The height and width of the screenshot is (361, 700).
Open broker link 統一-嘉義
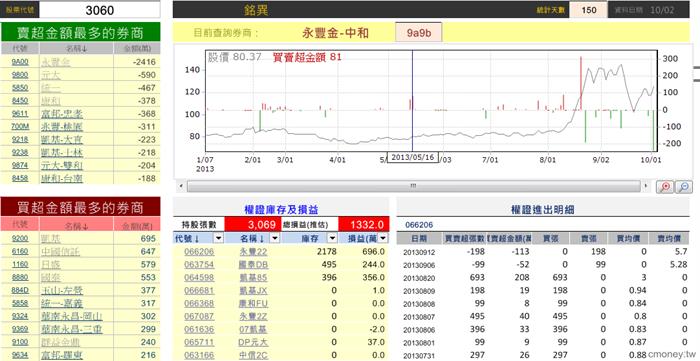click(x=62, y=303)
